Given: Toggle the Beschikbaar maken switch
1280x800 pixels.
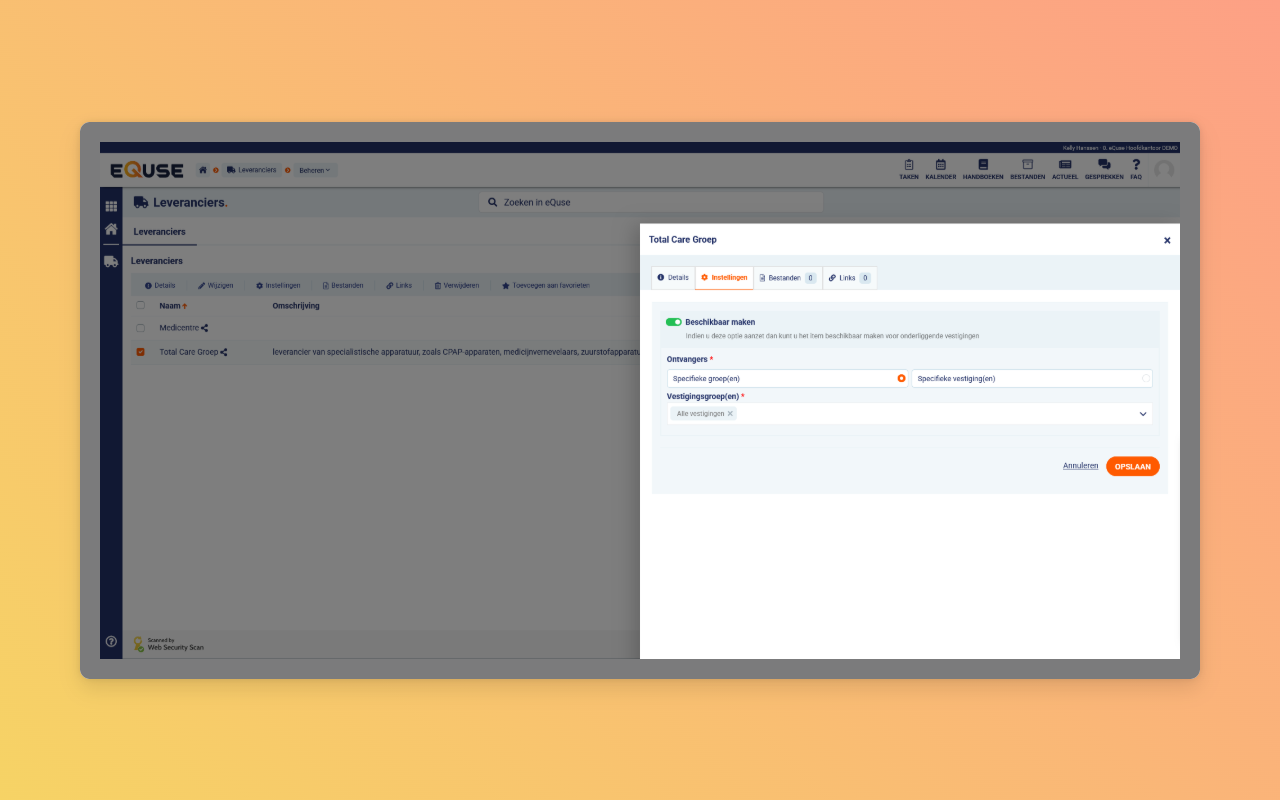Looking at the screenshot, I should [674, 322].
